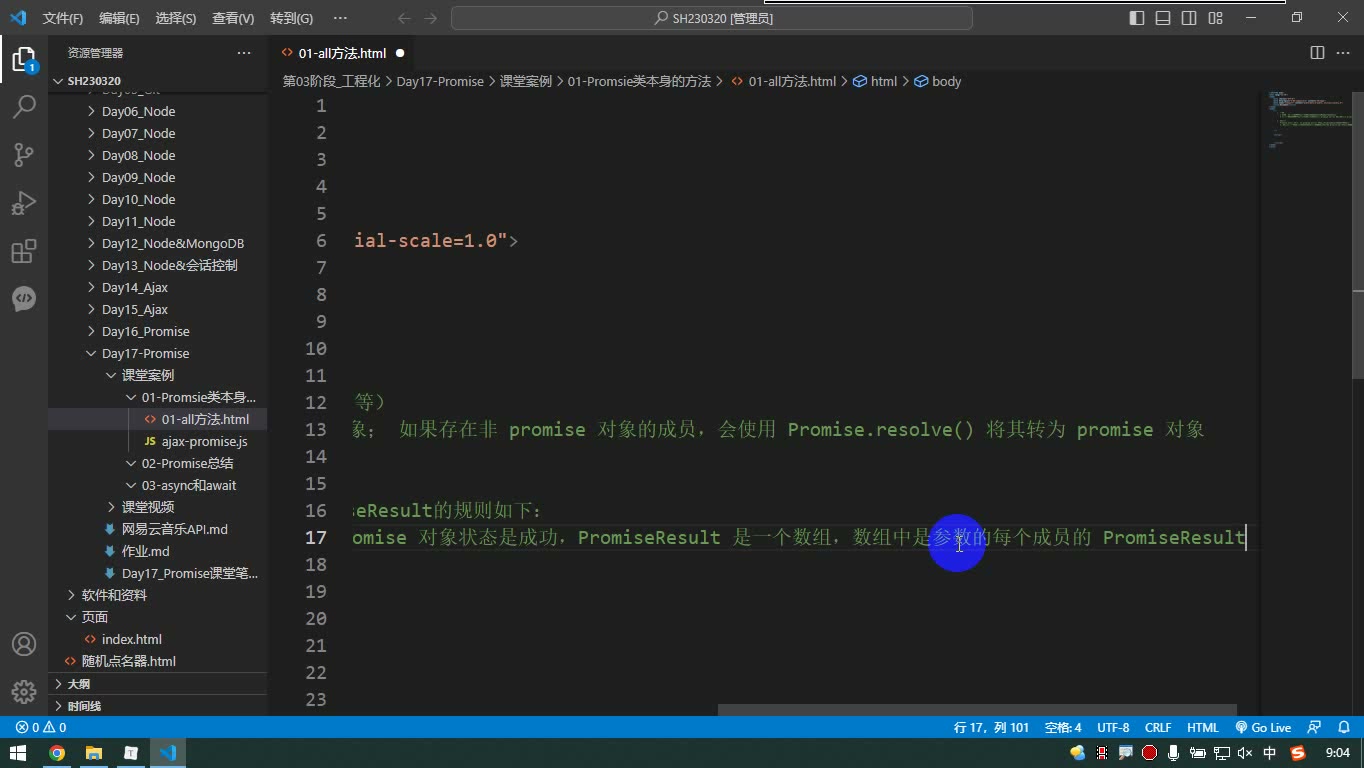Expand the 大纲 outline section
Image resolution: width=1364 pixels, height=768 pixels.
tap(78, 684)
